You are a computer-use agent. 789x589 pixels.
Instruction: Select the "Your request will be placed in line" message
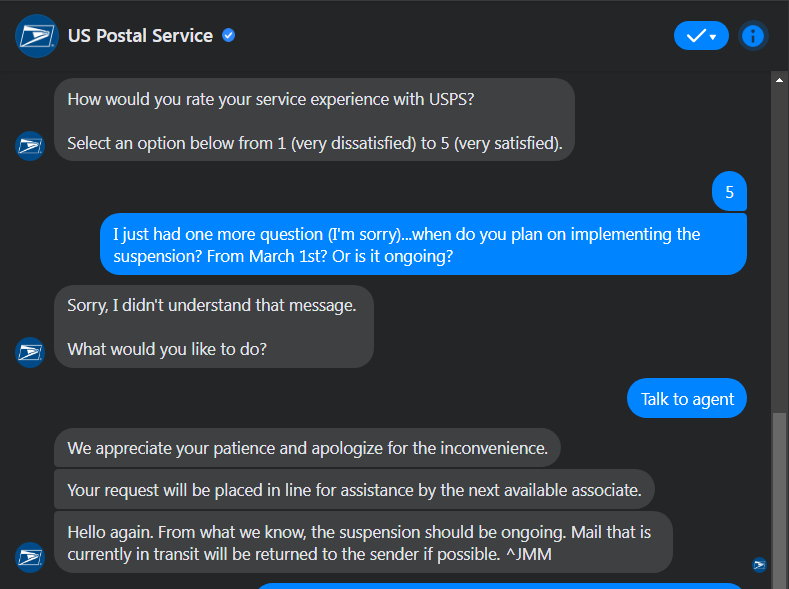(354, 490)
